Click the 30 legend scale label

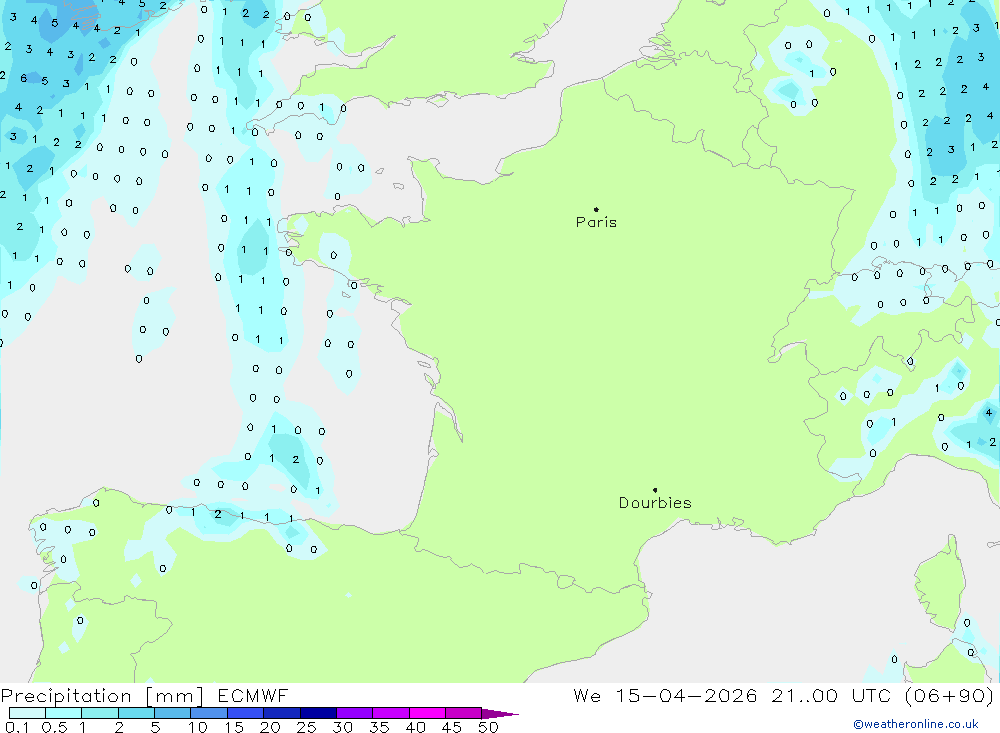click(x=343, y=727)
